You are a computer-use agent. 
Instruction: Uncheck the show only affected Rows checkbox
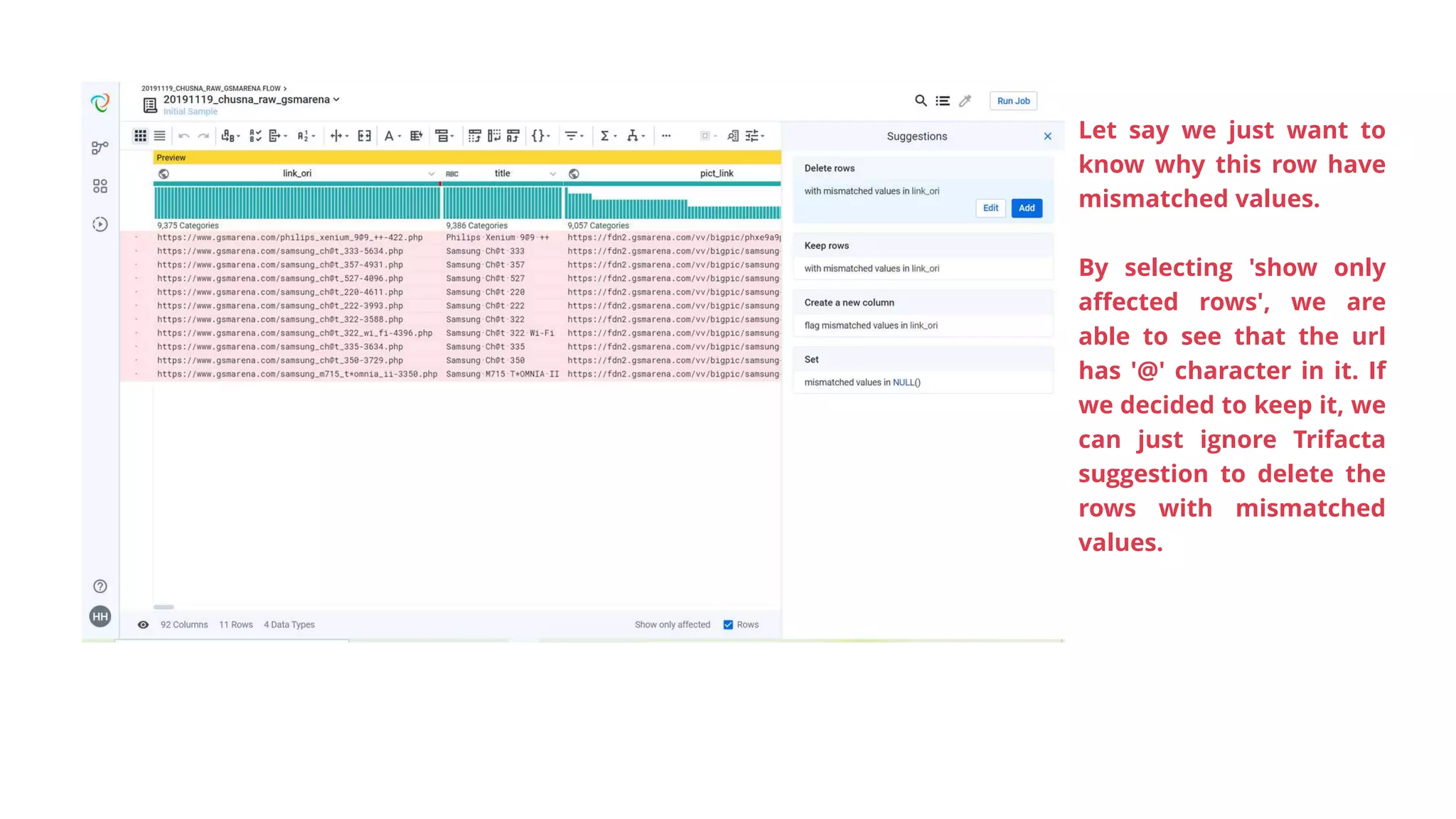pos(728,625)
